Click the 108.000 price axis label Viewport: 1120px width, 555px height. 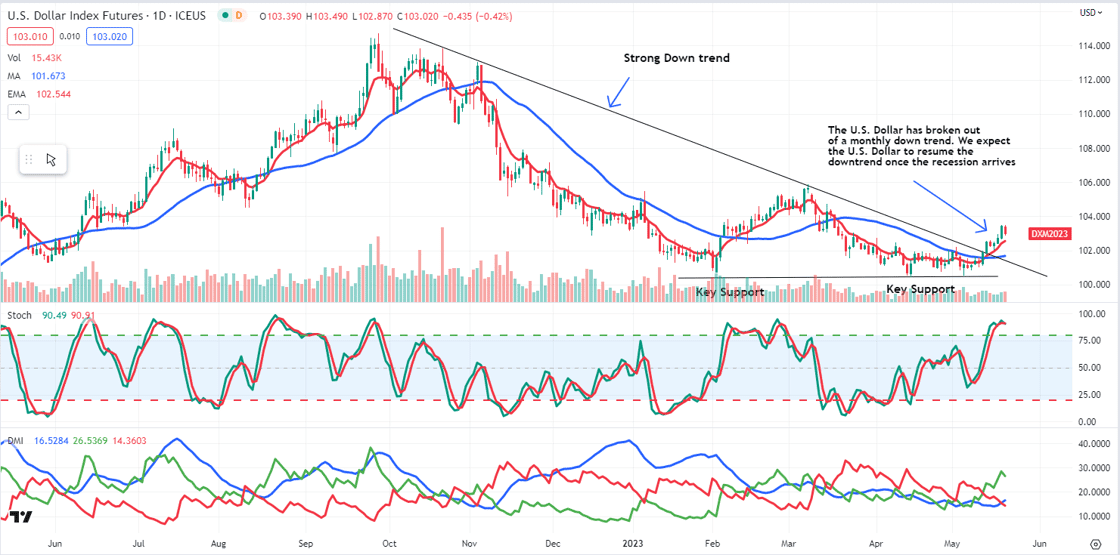[1094, 149]
